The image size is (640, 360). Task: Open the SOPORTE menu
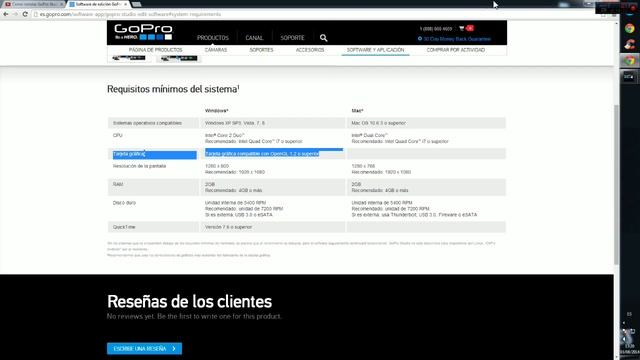coord(292,38)
